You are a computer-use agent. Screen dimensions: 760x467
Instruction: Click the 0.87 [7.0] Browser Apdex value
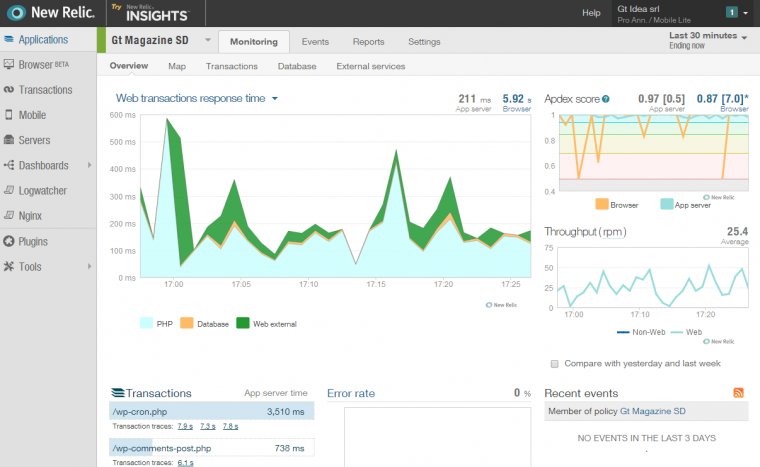click(722, 99)
